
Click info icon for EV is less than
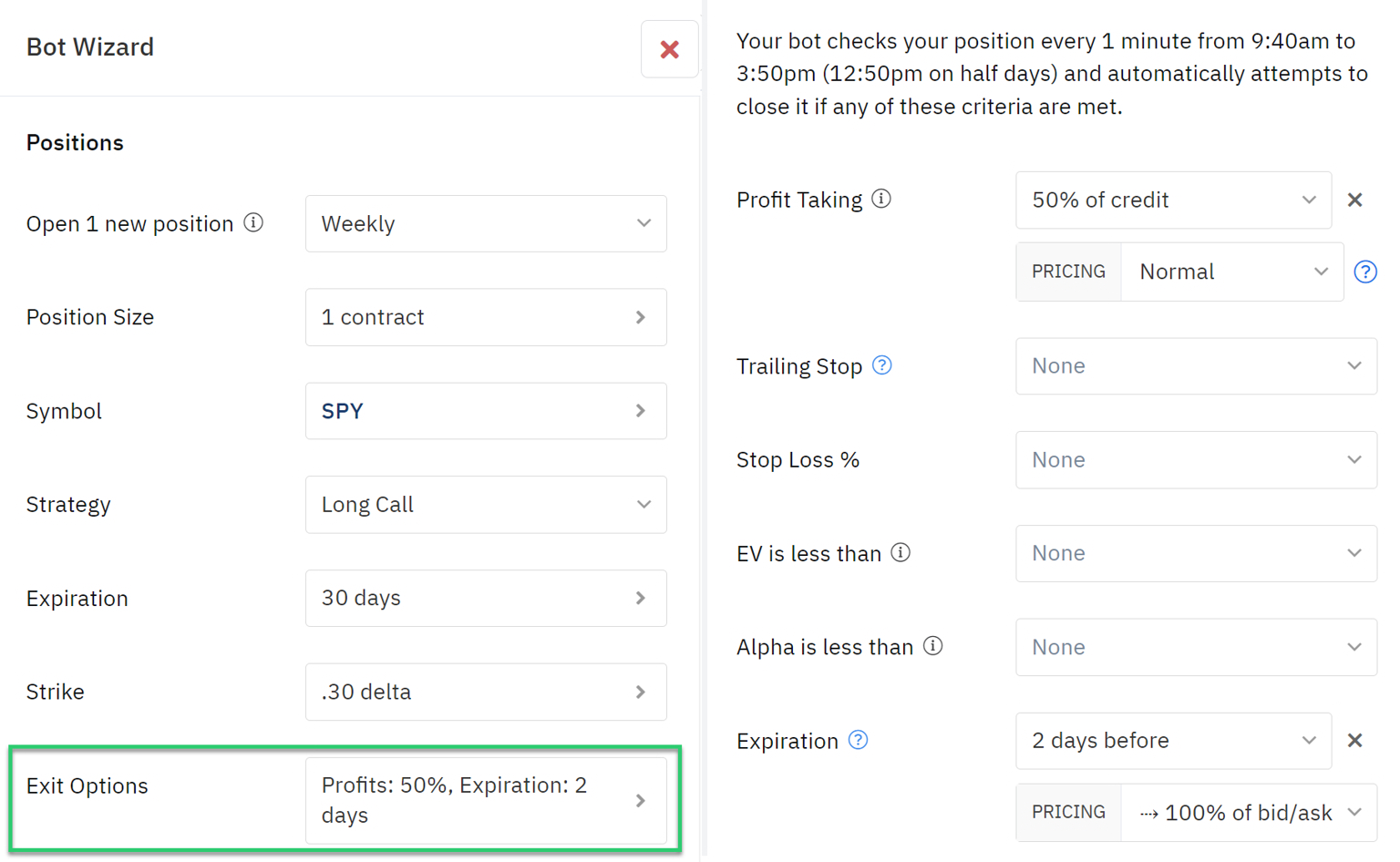coord(901,553)
